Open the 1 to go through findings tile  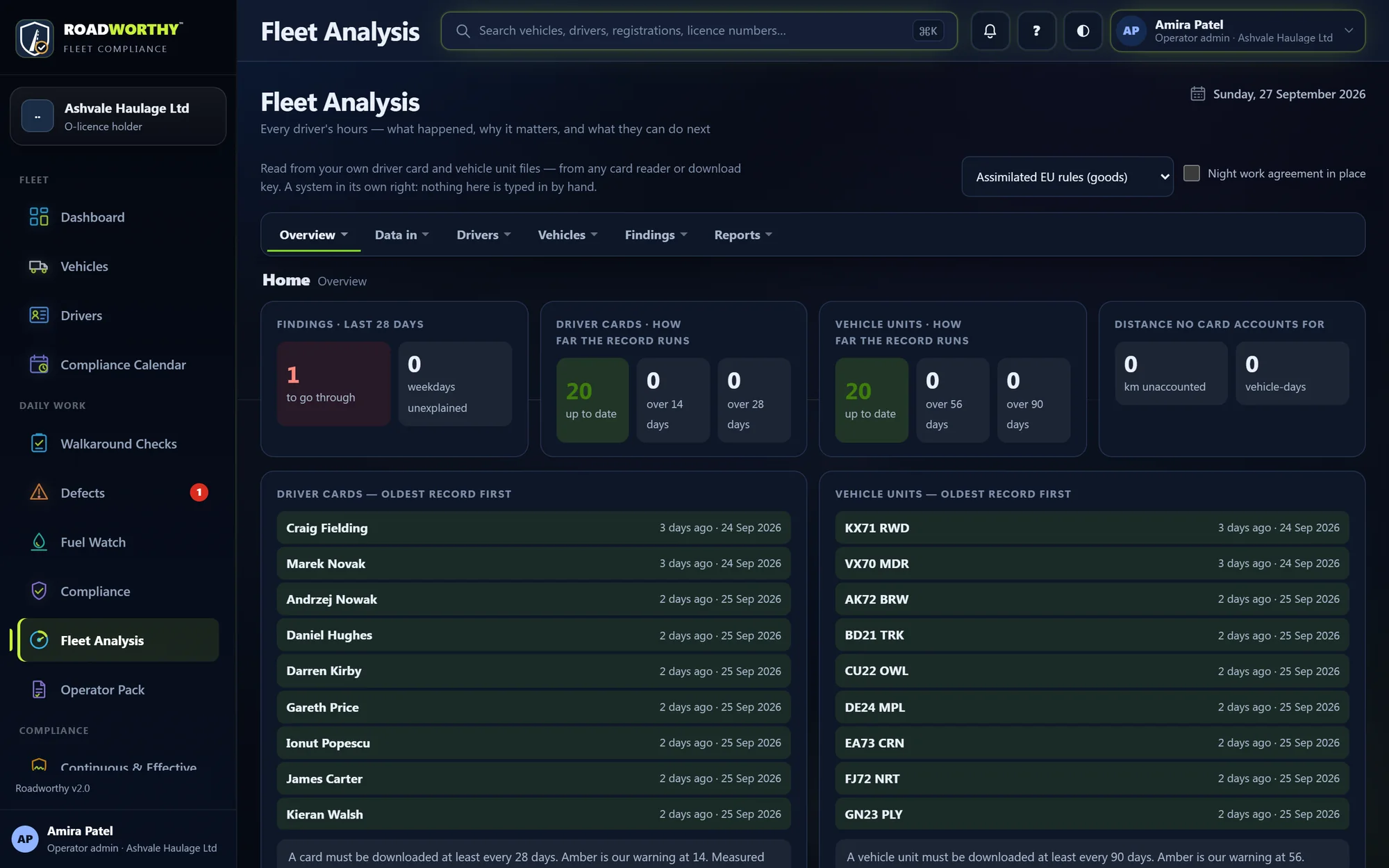click(x=333, y=383)
